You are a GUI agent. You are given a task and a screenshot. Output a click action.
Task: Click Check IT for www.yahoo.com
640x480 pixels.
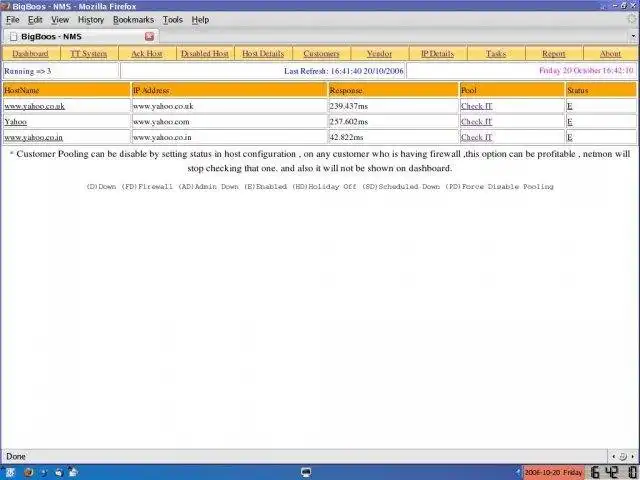pos(476,122)
